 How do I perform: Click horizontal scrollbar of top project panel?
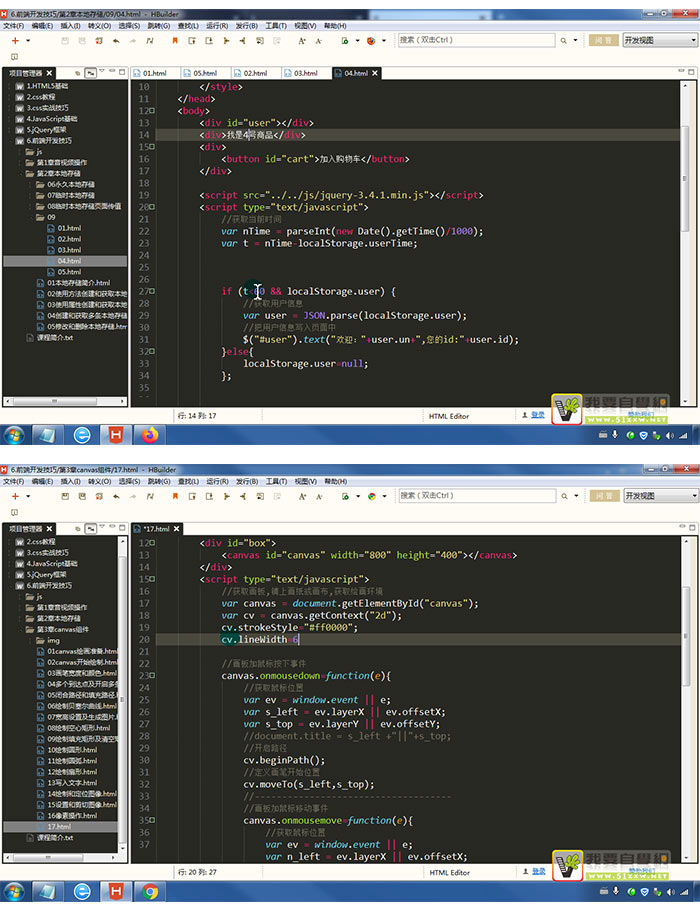[65, 401]
